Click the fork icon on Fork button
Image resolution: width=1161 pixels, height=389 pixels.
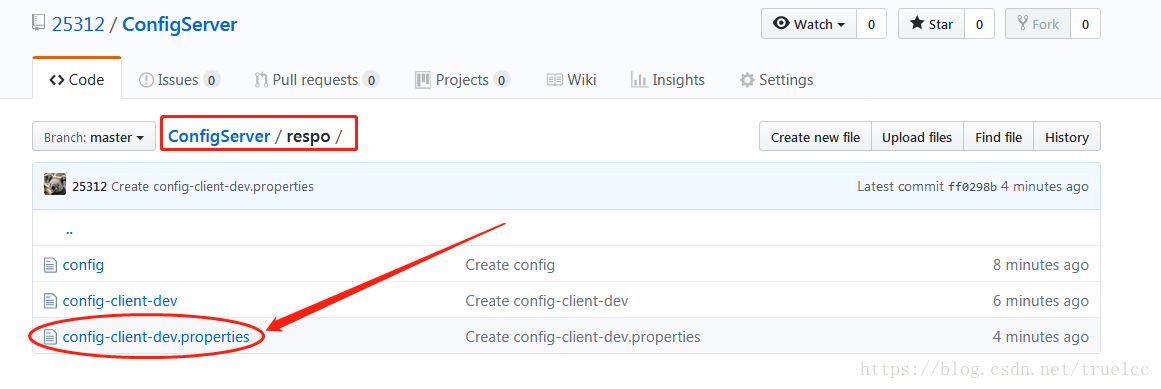pyautogui.click(x=1023, y=24)
